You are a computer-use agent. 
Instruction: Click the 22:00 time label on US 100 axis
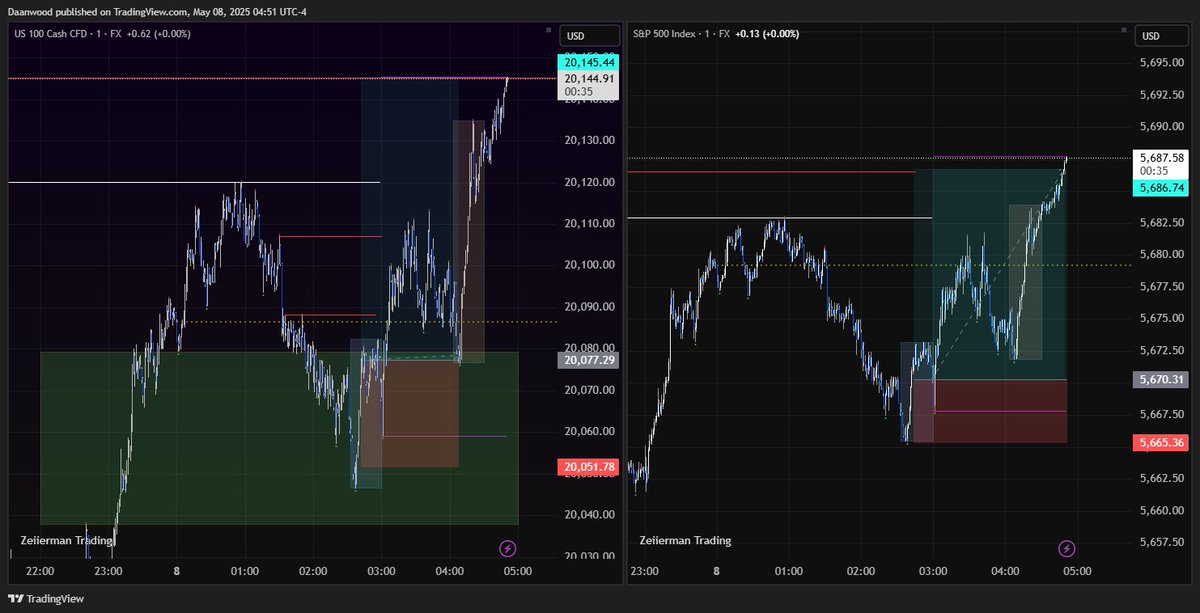(40, 572)
